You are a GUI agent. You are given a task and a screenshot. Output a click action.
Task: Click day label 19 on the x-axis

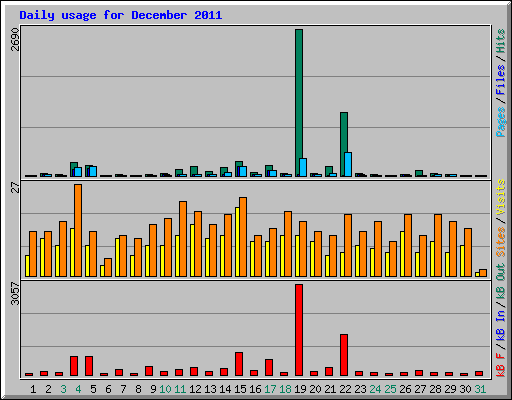[x=300, y=389]
